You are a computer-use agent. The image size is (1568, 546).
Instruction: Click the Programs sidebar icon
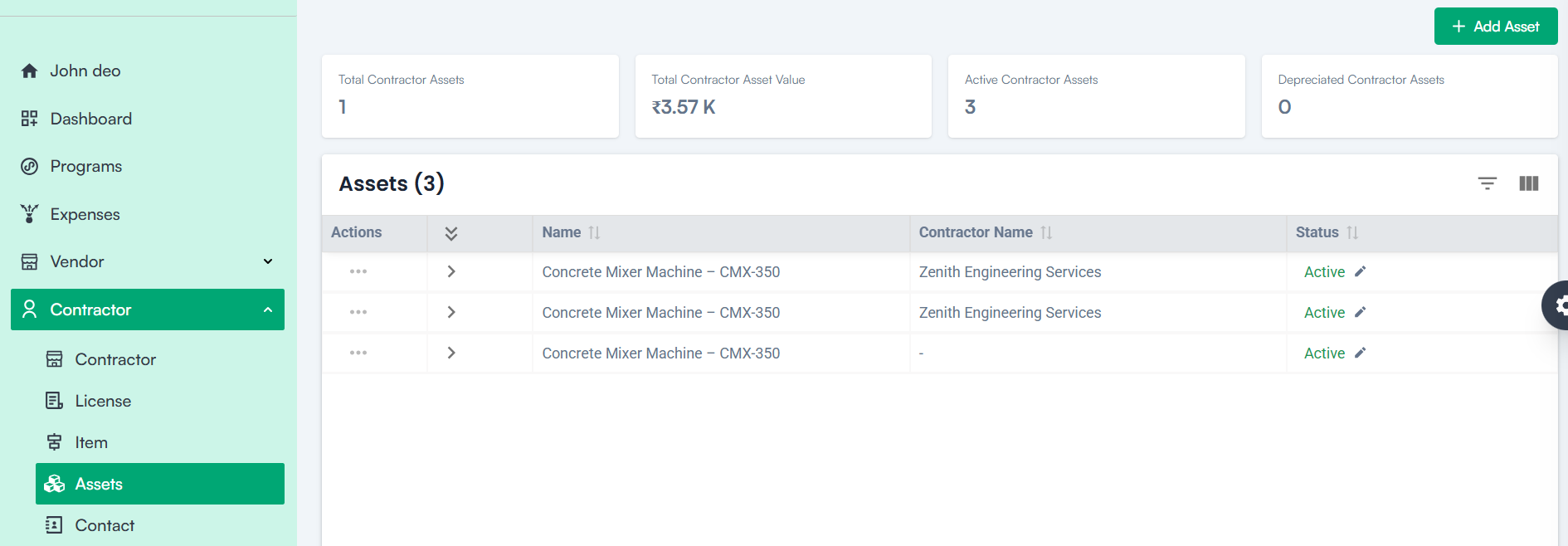coord(30,166)
